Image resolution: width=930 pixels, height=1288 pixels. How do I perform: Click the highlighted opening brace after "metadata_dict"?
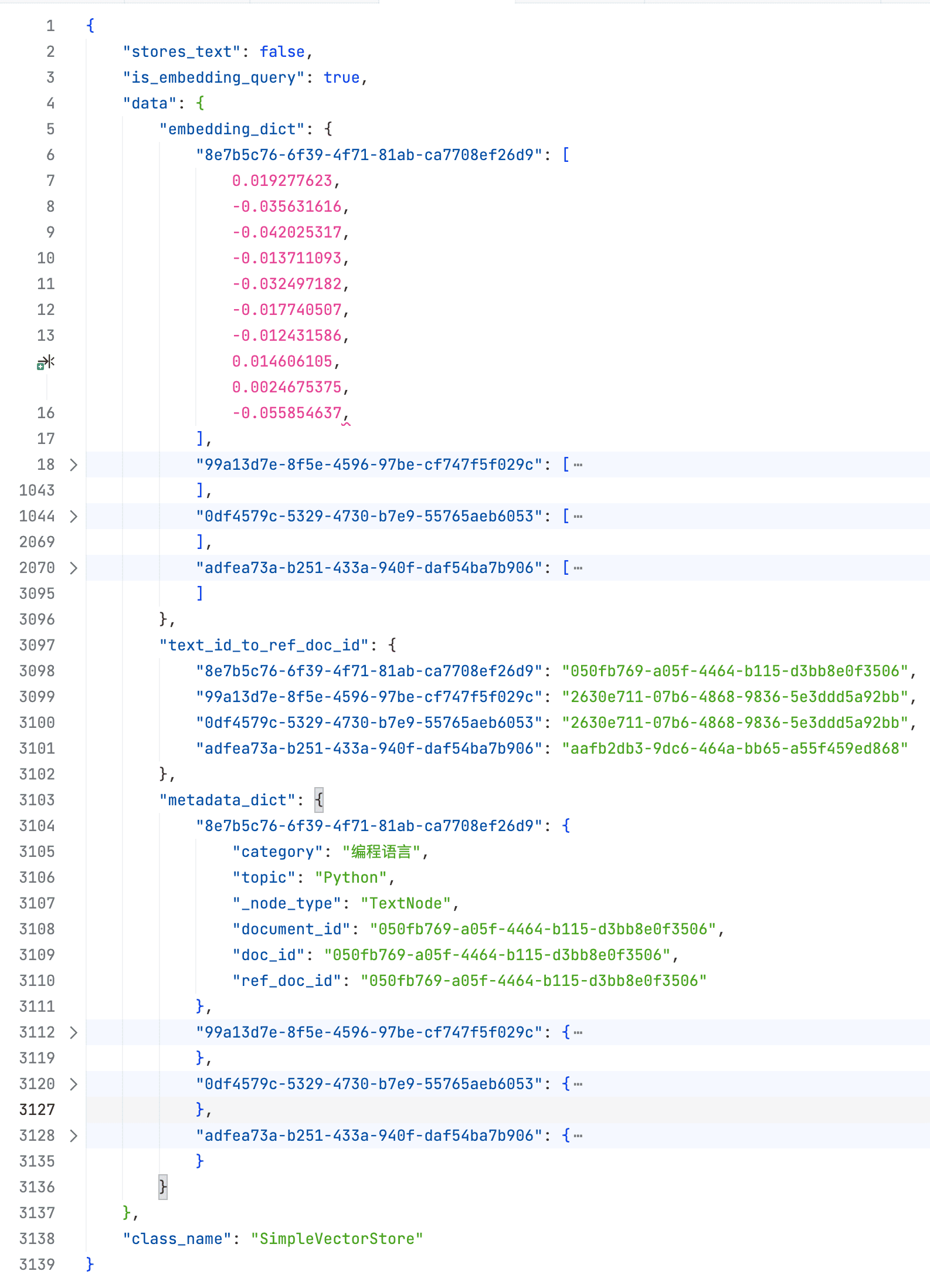pyautogui.click(x=318, y=800)
